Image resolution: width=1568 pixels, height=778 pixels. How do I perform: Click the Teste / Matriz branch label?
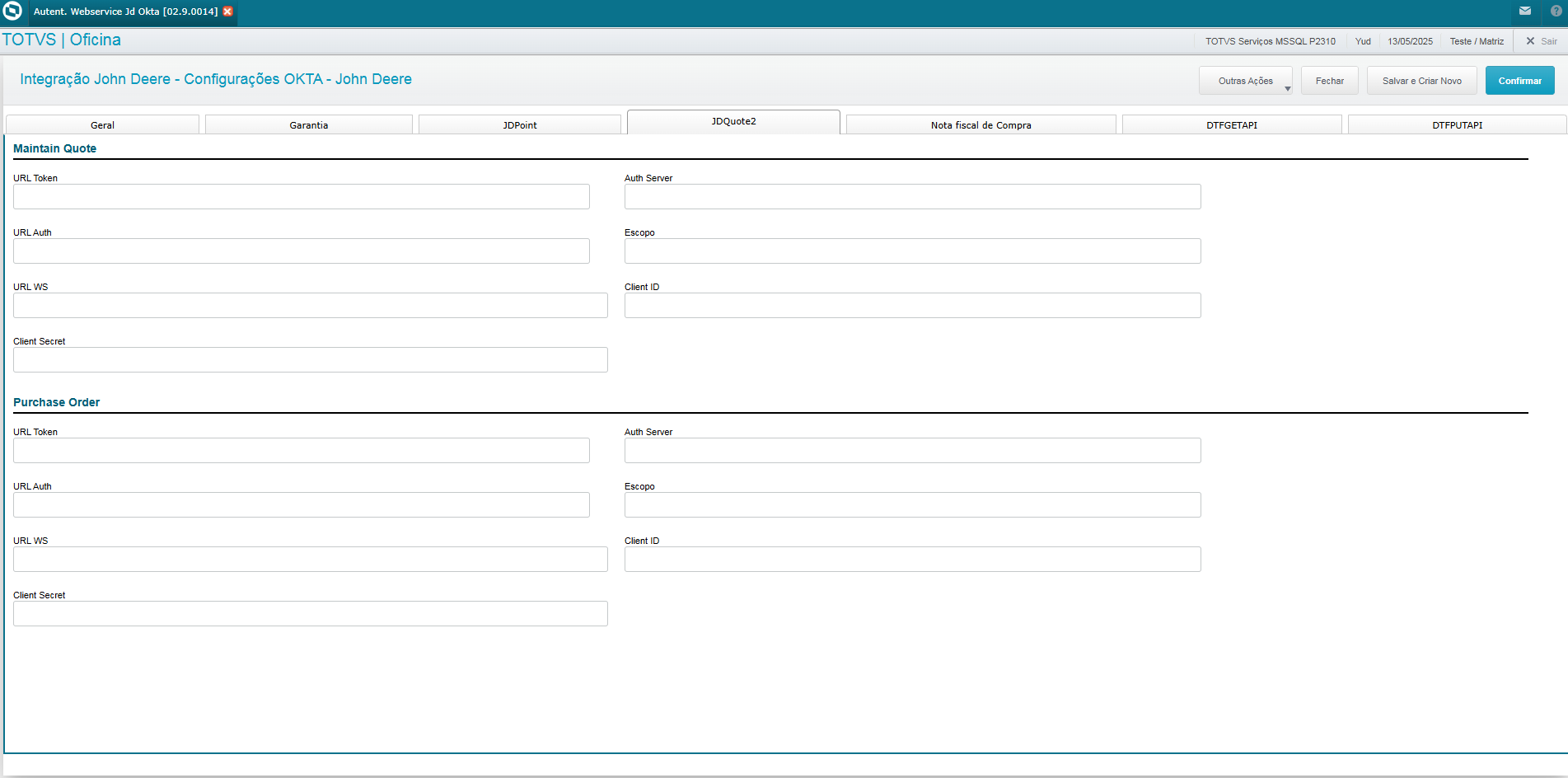tap(1477, 41)
